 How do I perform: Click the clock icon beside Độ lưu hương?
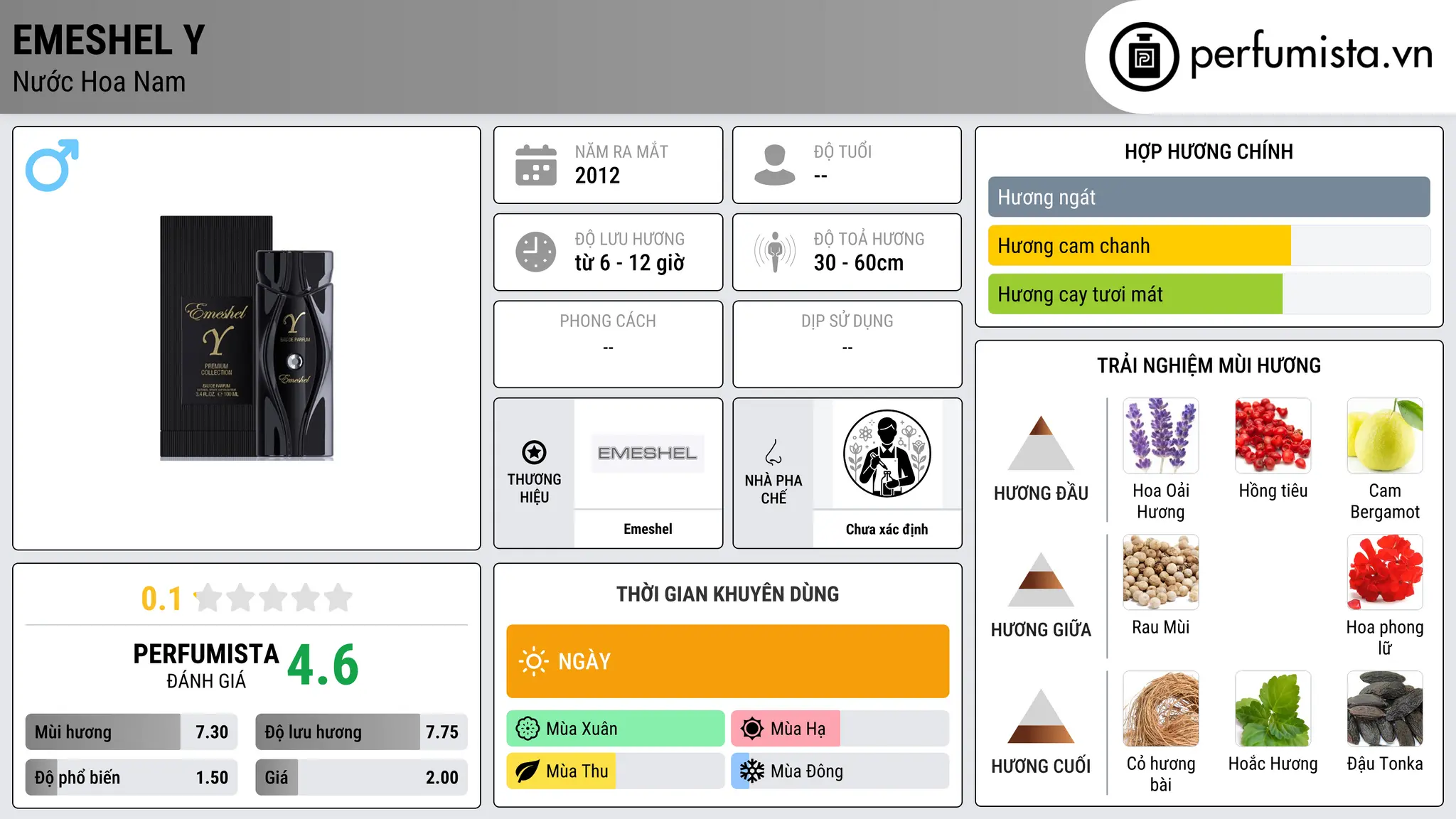click(x=536, y=252)
